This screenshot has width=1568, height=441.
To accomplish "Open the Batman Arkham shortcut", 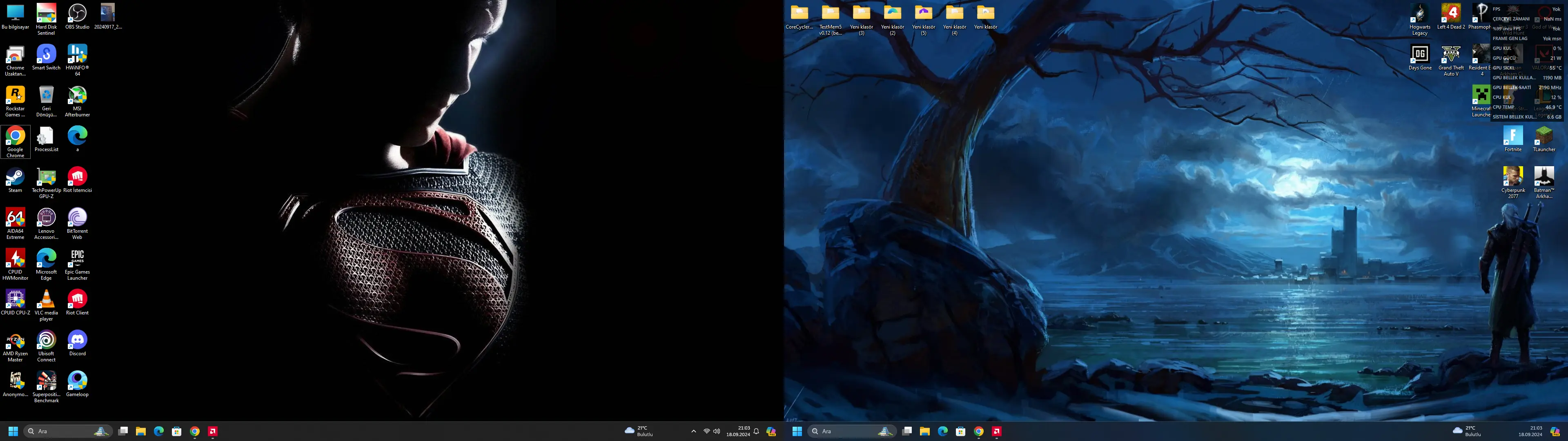I will 1544,183.
